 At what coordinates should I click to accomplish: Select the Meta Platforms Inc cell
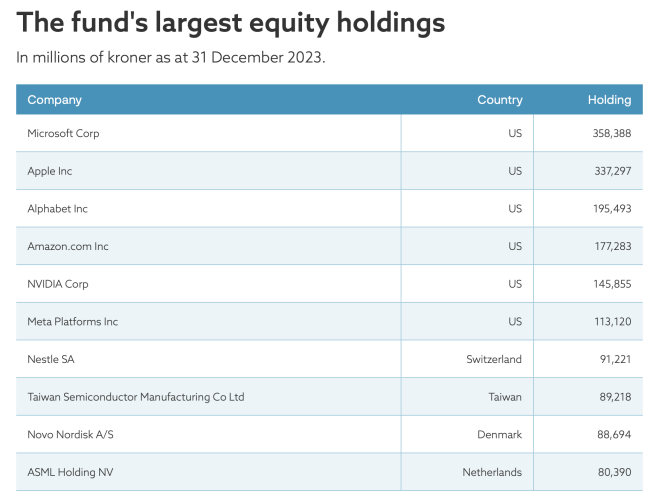(73, 322)
